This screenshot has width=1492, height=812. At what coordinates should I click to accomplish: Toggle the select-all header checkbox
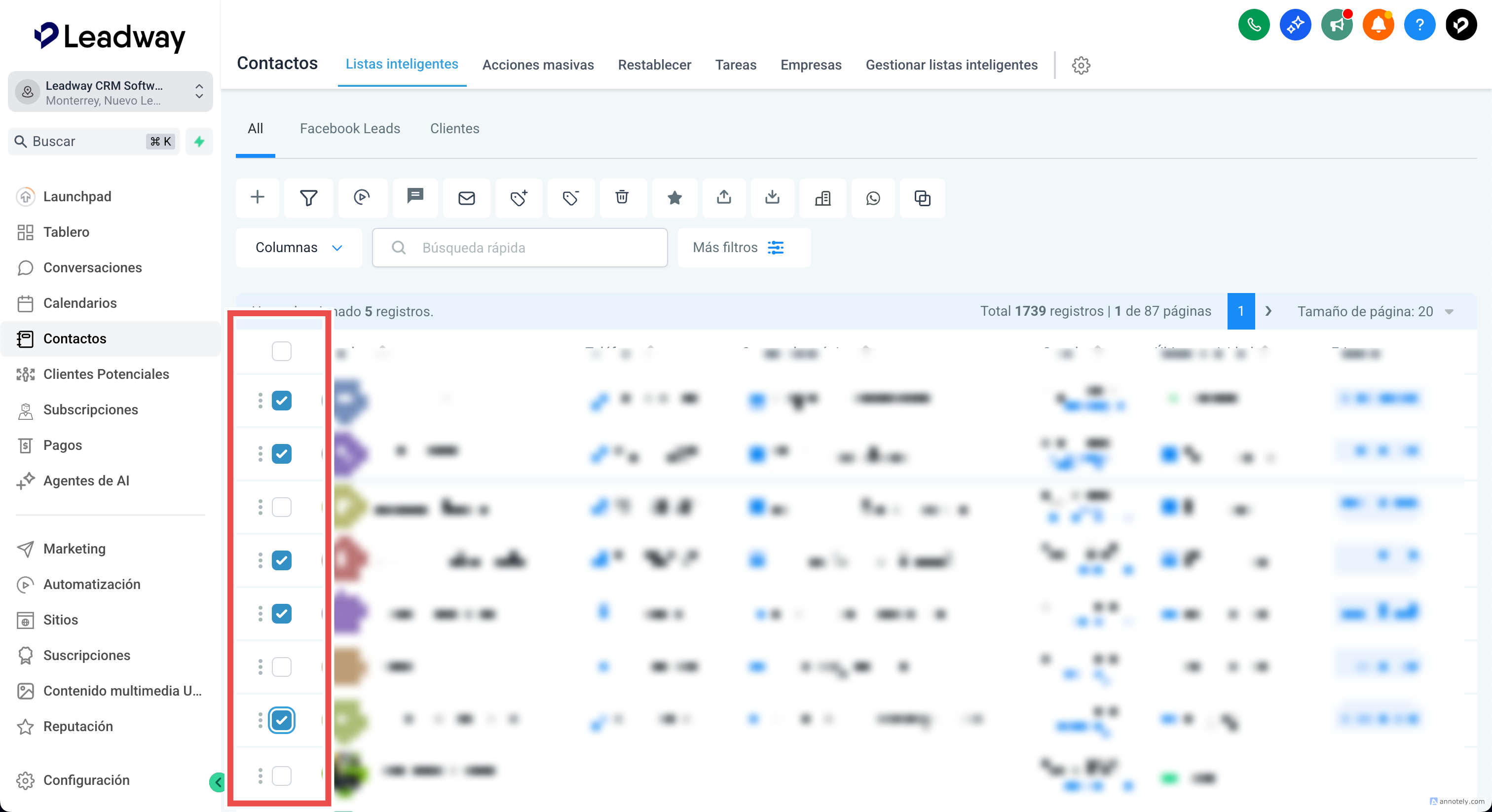[x=282, y=351]
